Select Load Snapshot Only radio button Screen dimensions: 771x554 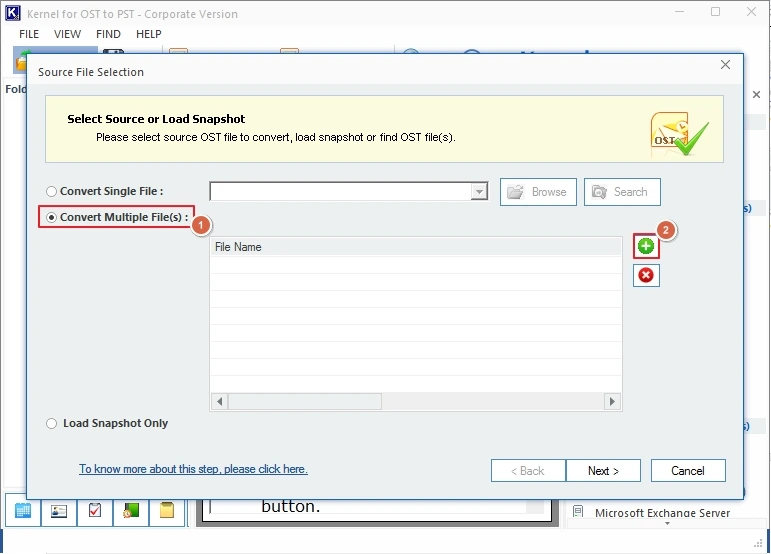51,423
